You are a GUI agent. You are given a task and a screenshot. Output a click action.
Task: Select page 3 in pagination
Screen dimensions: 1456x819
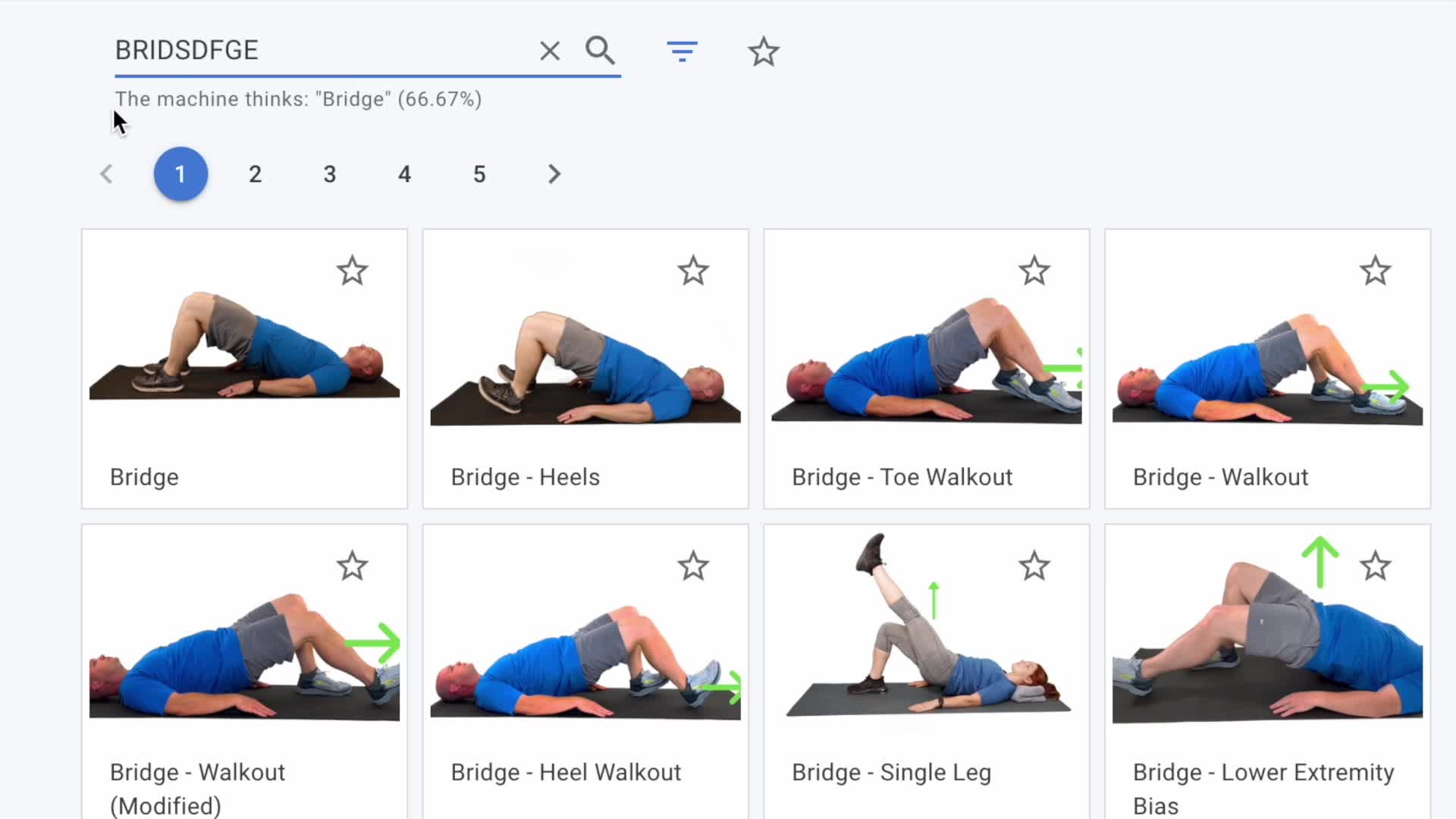tap(330, 174)
